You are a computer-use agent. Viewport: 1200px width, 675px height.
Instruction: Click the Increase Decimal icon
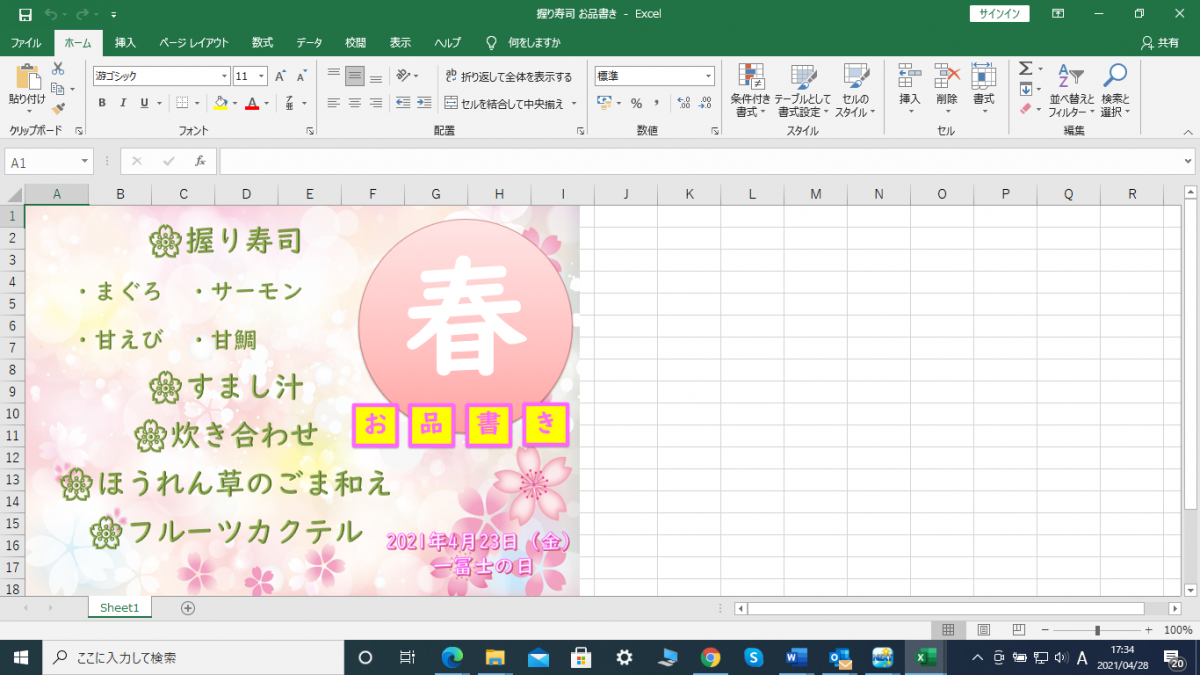click(684, 103)
